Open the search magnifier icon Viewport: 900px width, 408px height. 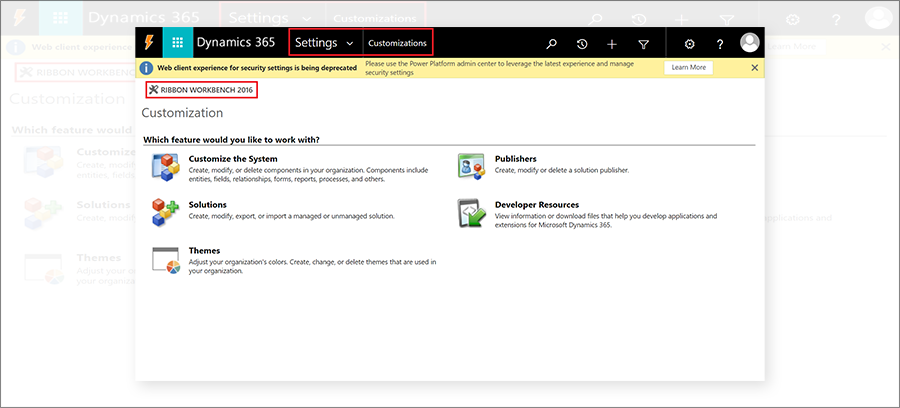click(551, 44)
